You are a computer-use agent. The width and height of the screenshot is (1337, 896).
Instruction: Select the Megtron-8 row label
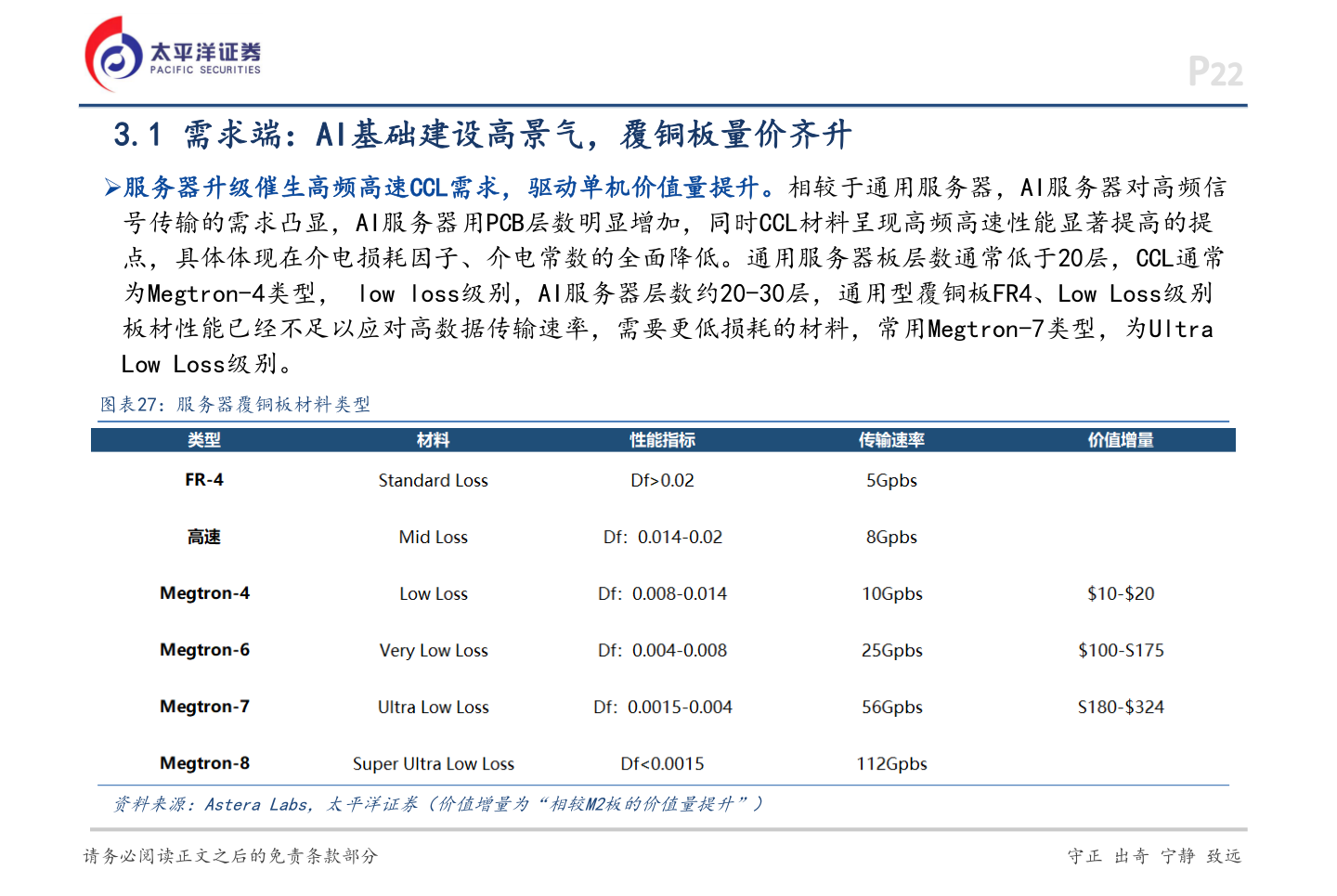(x=204, y=763)
